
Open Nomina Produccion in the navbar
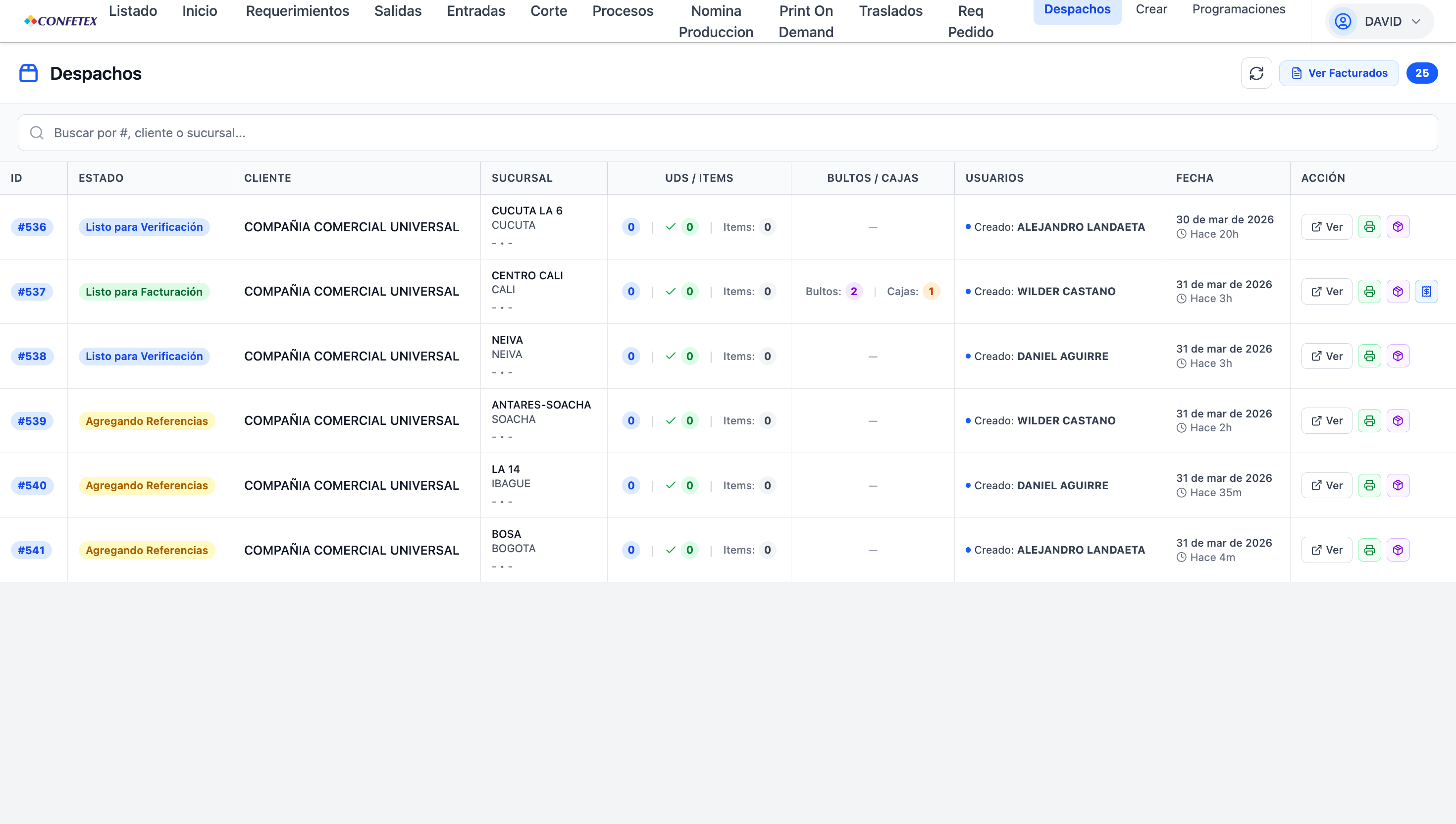click(x=716, y=21)
